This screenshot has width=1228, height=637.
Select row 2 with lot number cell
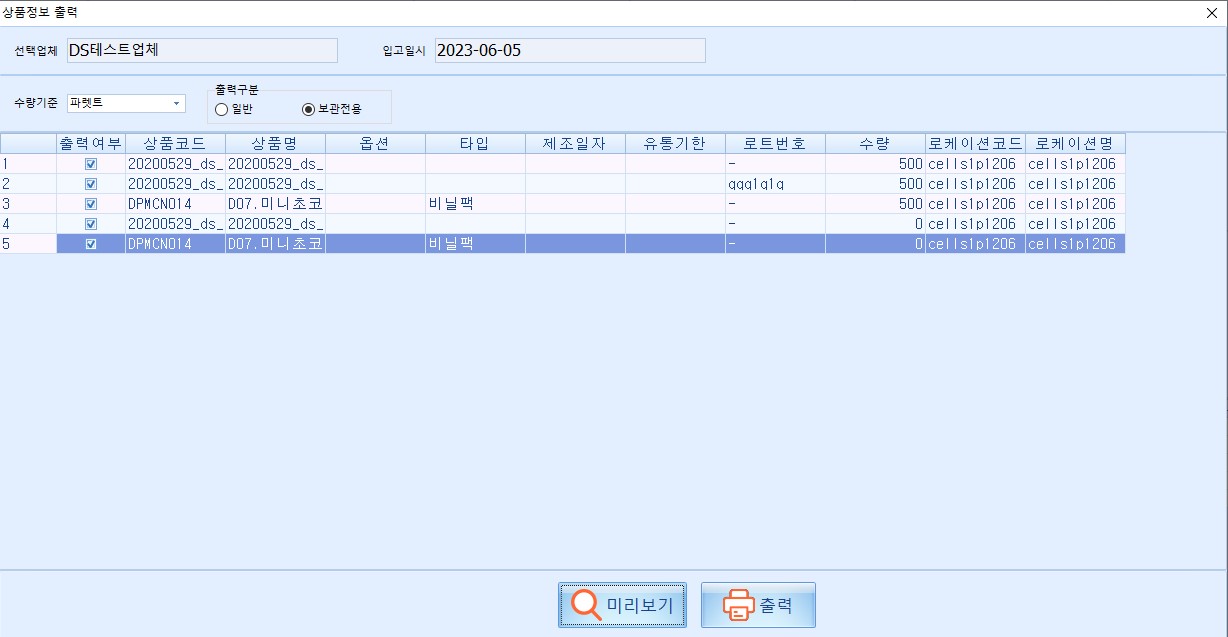point(775,184)
